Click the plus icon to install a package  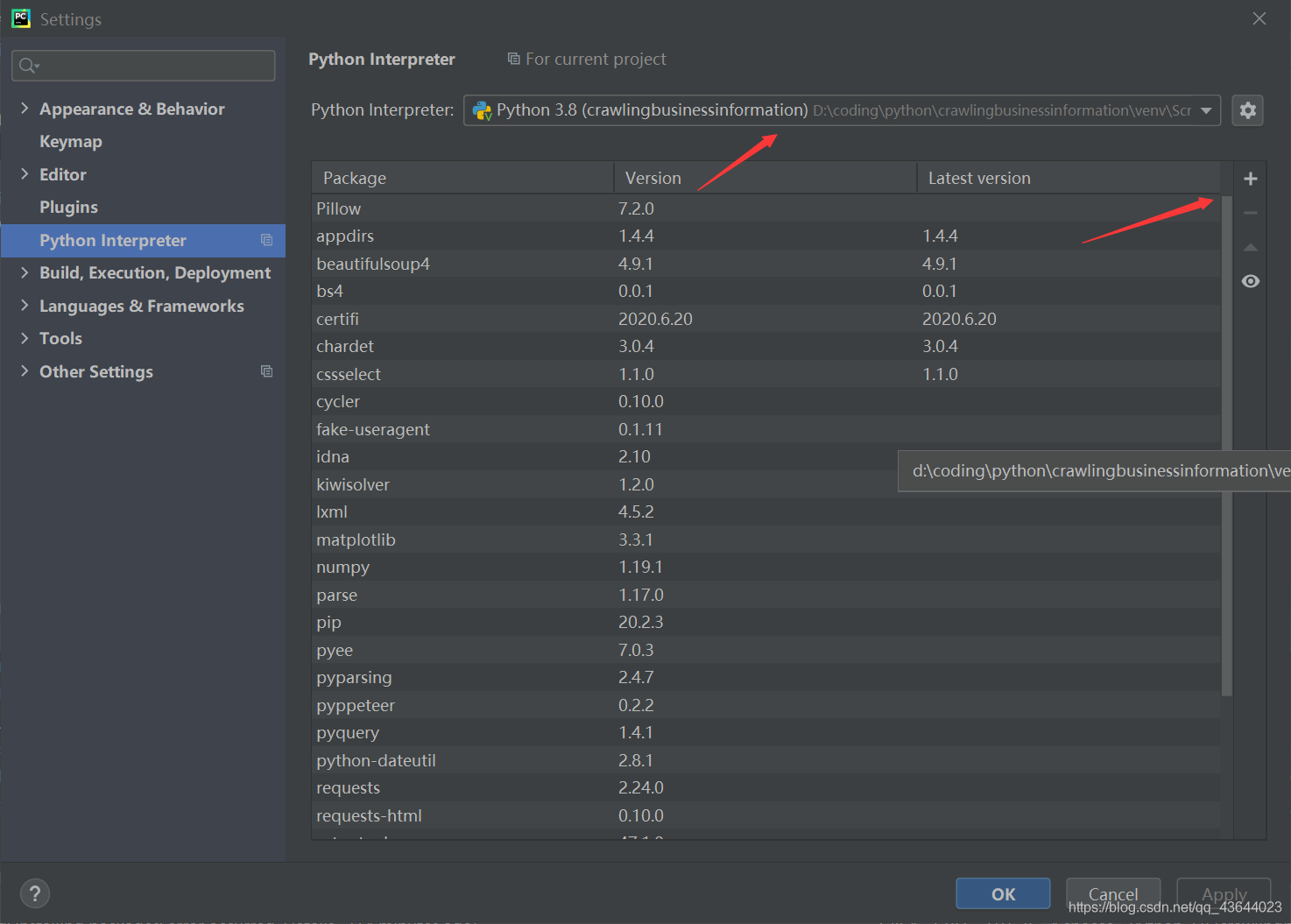click(x=1251, y=179)
